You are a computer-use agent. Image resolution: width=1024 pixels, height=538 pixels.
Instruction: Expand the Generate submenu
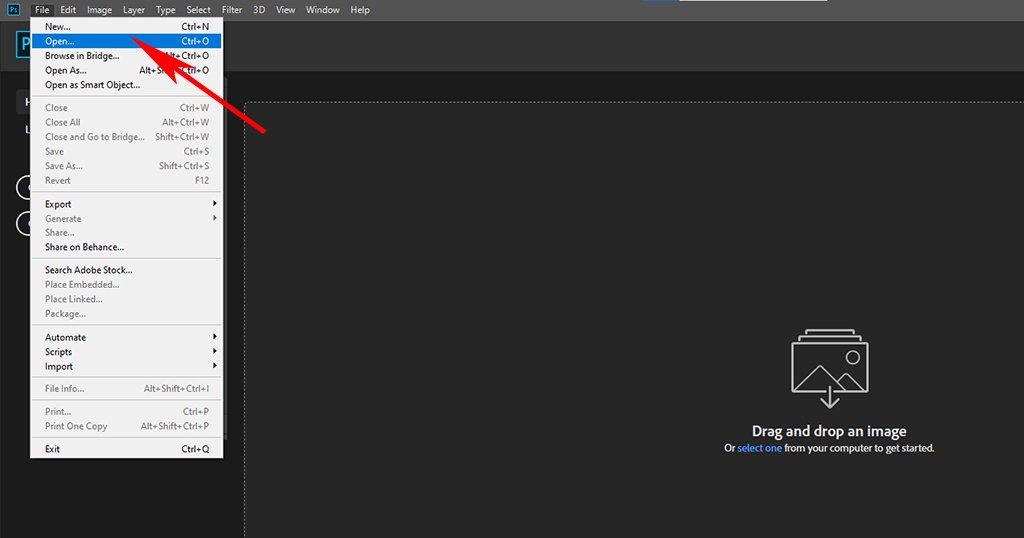tap(127, 218)
